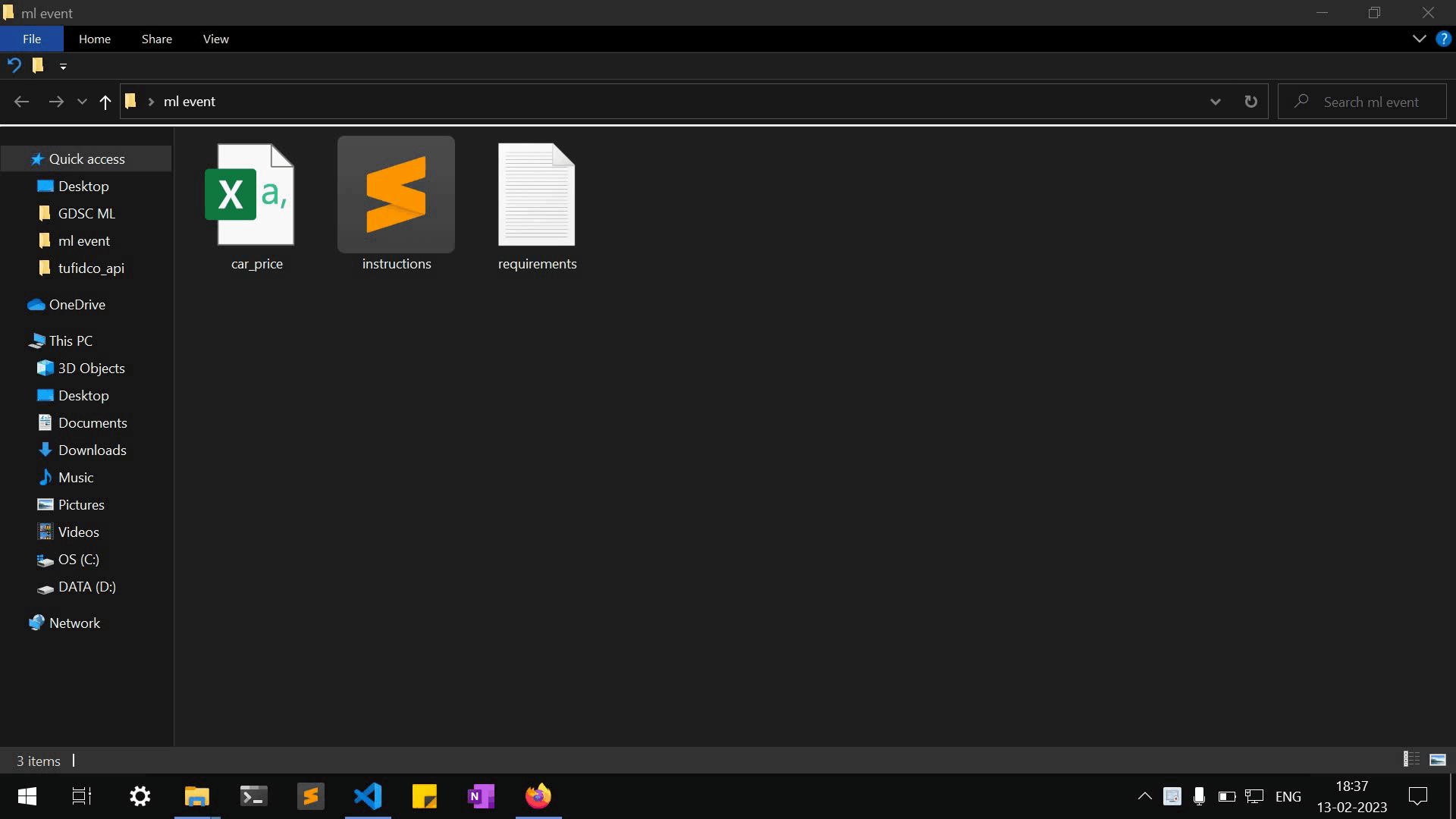Expand the ribbon with chevron arrow

coord(1419,39)
